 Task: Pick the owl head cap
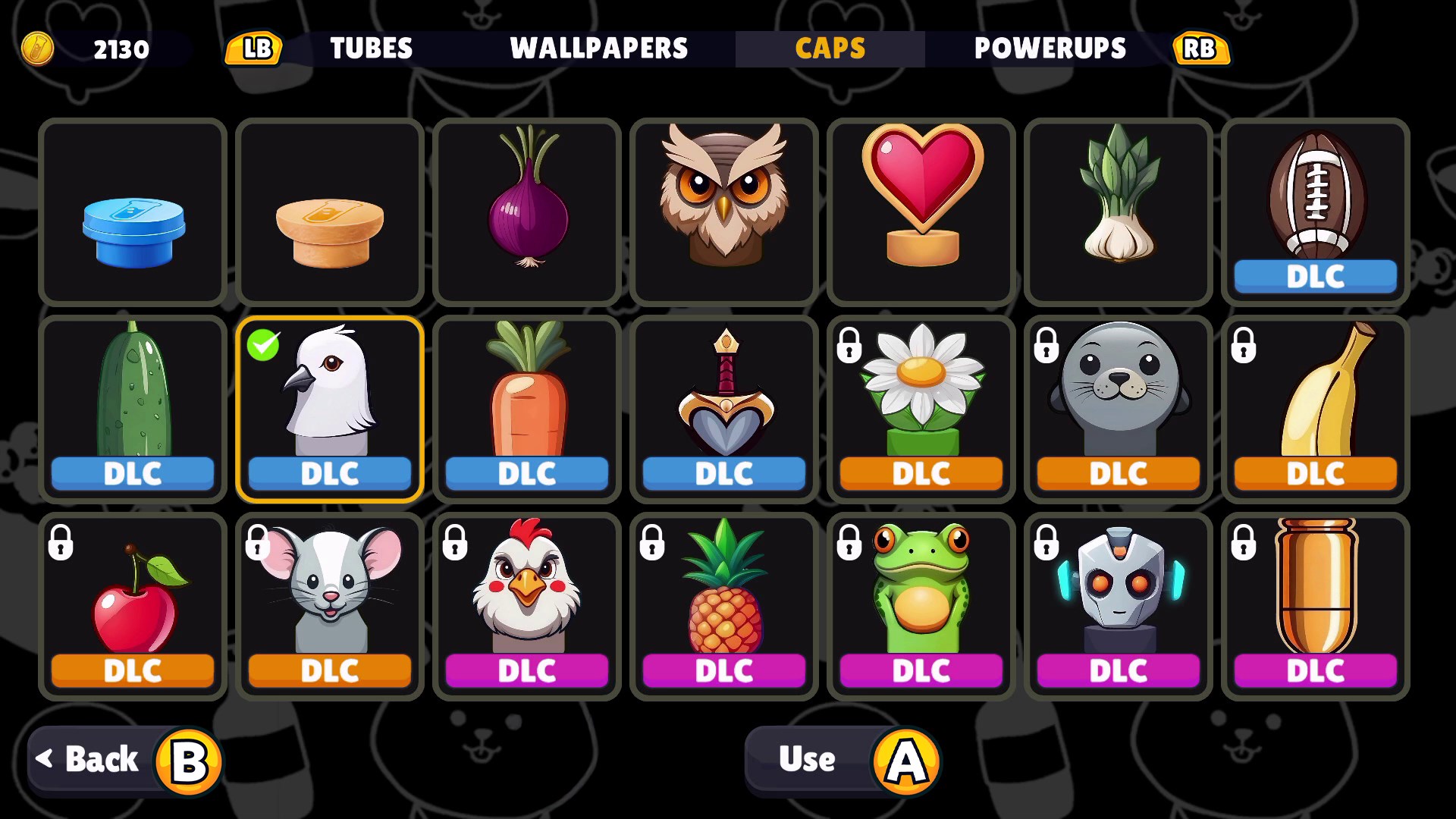point(724,212)
